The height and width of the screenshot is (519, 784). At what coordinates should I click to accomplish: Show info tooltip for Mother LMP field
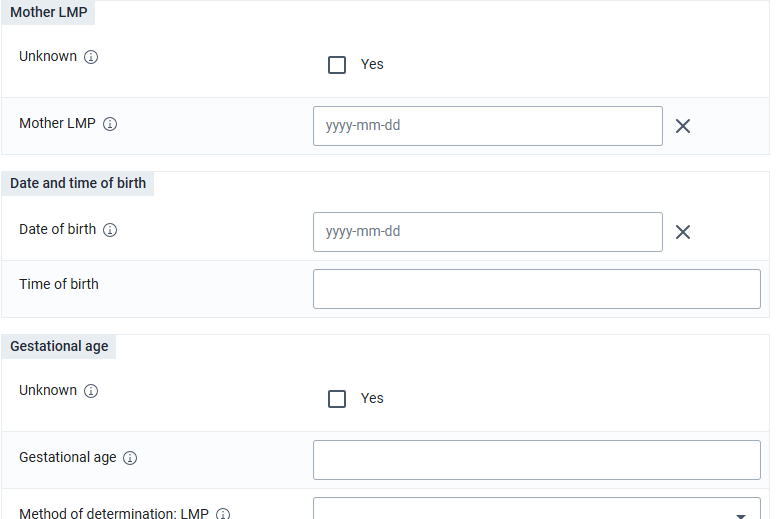pyautogui.click(x=110, y=124)
